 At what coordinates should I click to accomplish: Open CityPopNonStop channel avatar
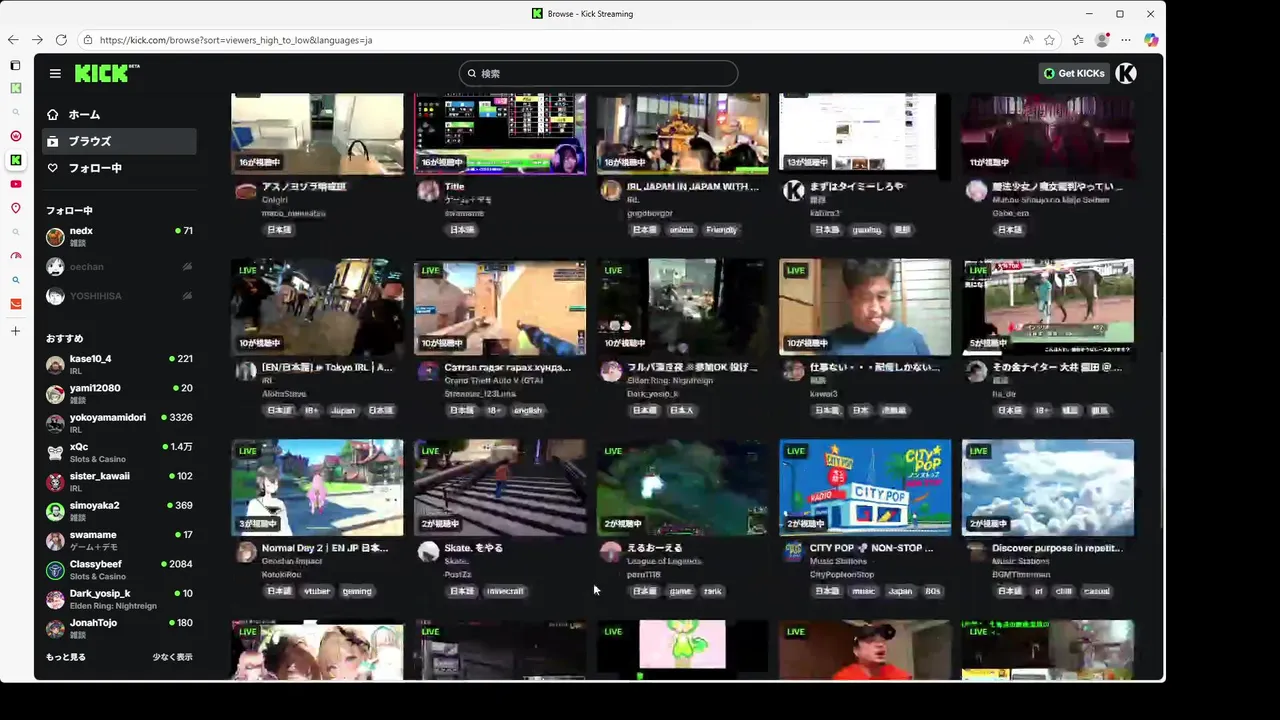click(793, 552)
